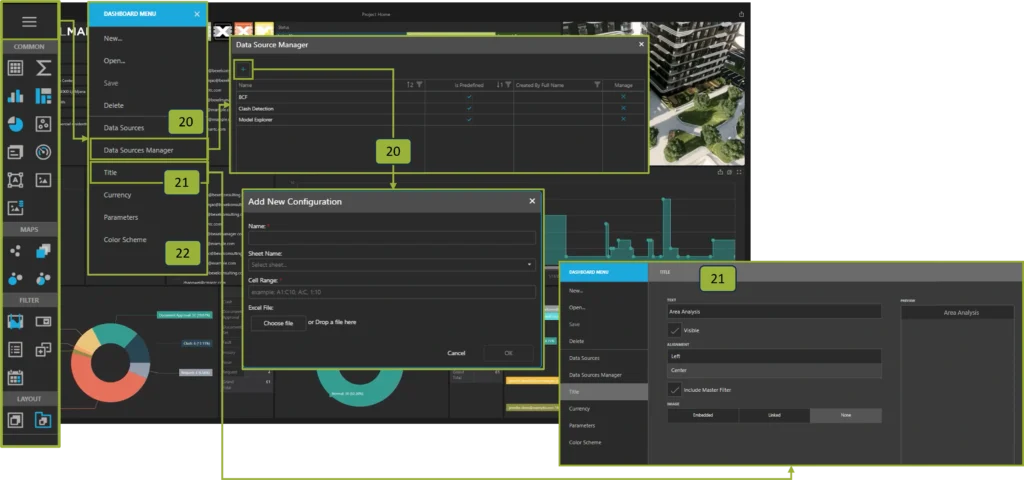Add a Gauge item from toolbox

pos(43,152)
